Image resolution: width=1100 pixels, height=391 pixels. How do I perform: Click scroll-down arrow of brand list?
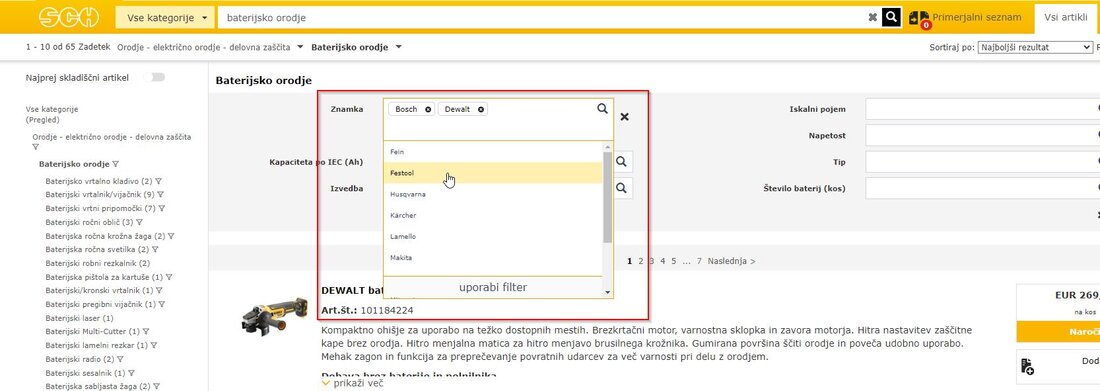click(608, 293)
